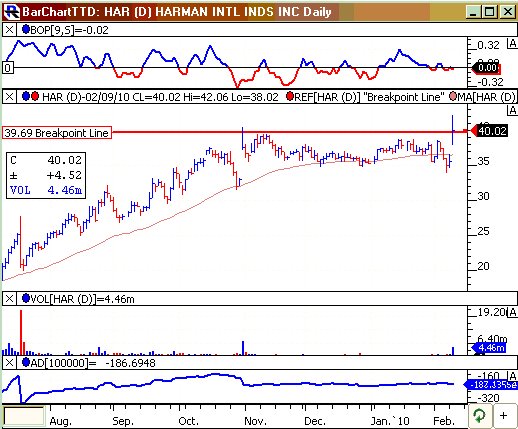The height and width of the screenshot is (429, 518).
Task: Click the BarChartTTD app icon in title bar
Action: coord(12,12)
